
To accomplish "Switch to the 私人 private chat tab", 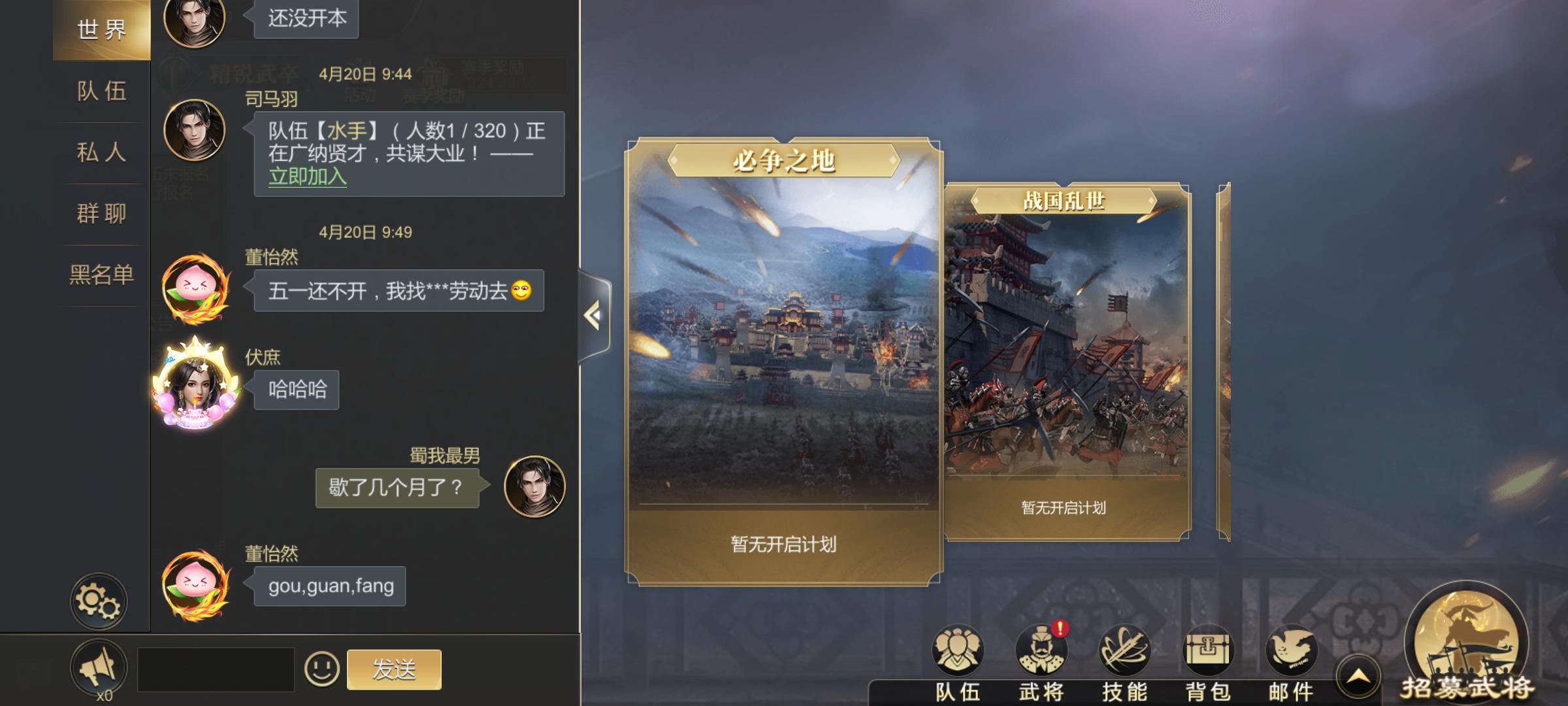I will 102,152.
